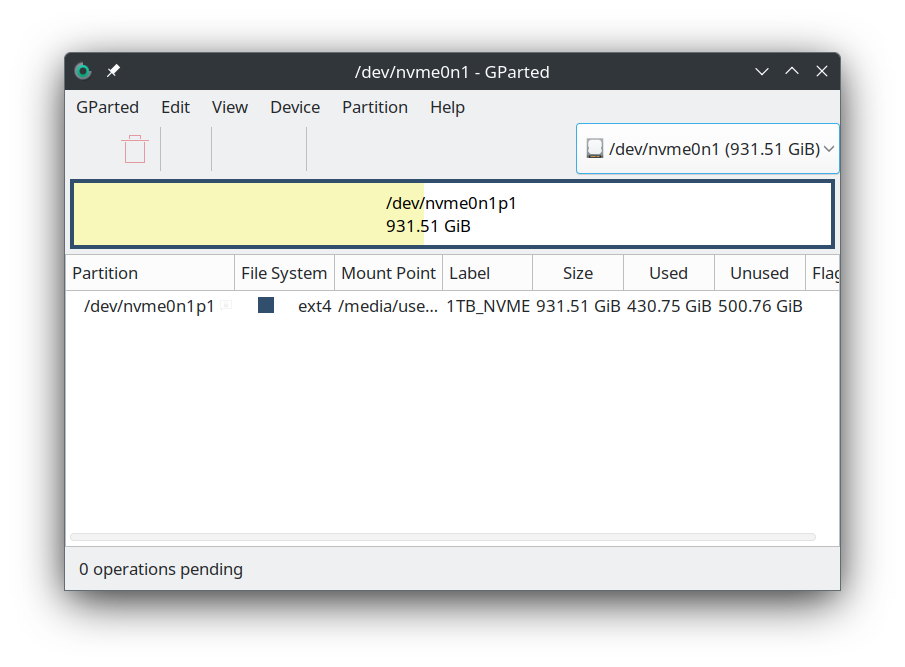Click the GParted application icon in title bar
This screenshot has width=905, height=667.
click(x=83, y=71)
